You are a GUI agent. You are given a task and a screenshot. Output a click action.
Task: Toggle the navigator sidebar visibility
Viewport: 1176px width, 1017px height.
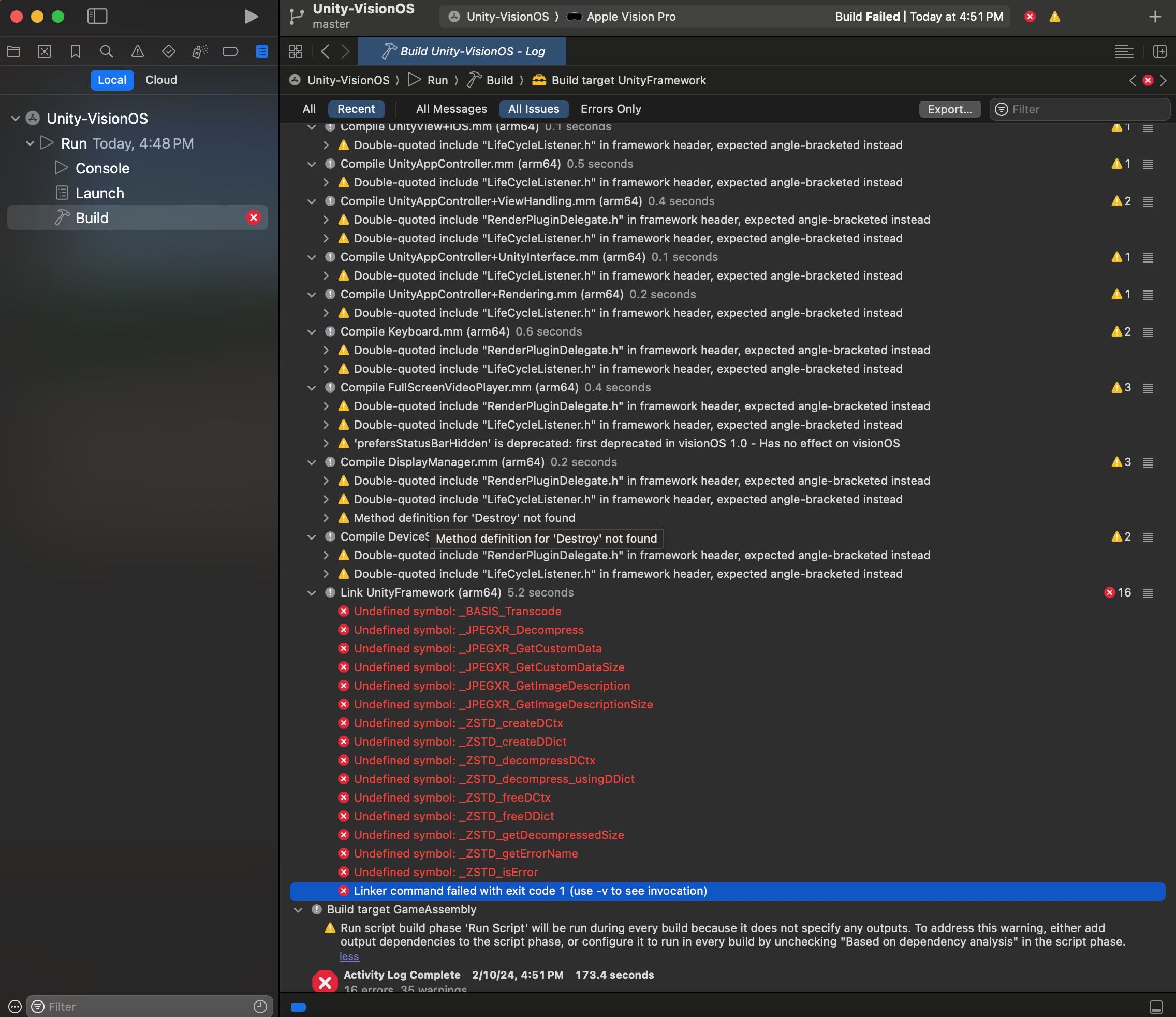97,17
